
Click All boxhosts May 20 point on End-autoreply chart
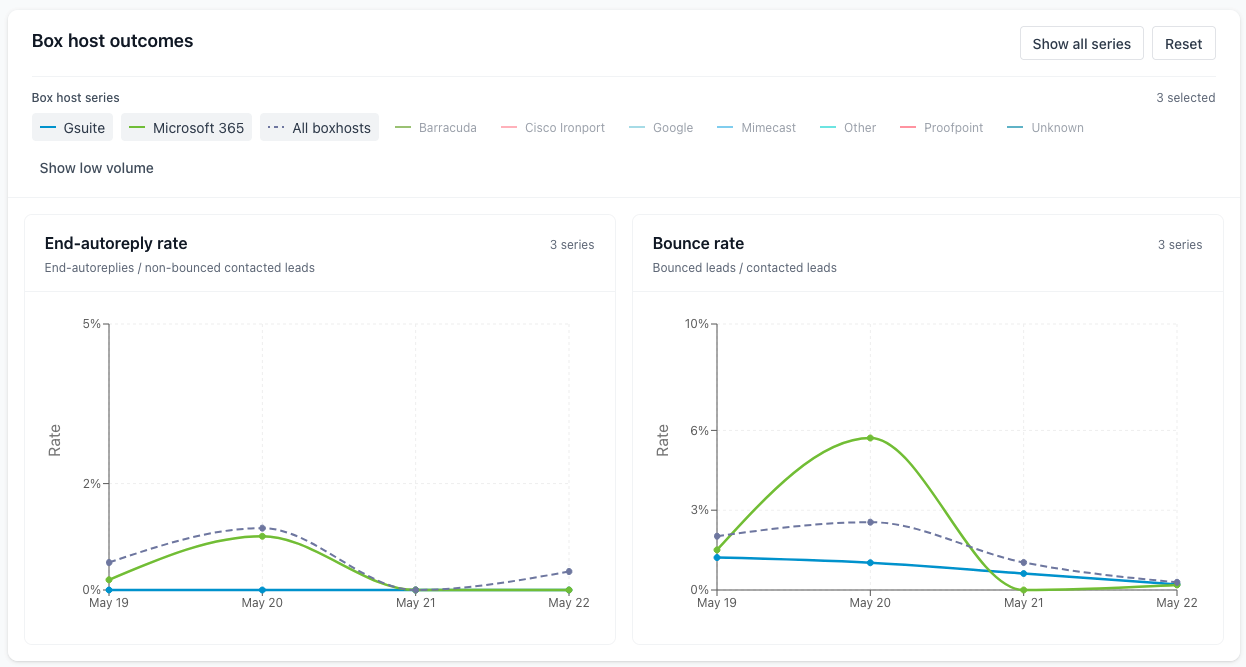pyautogui.click(x=262, y=528)
